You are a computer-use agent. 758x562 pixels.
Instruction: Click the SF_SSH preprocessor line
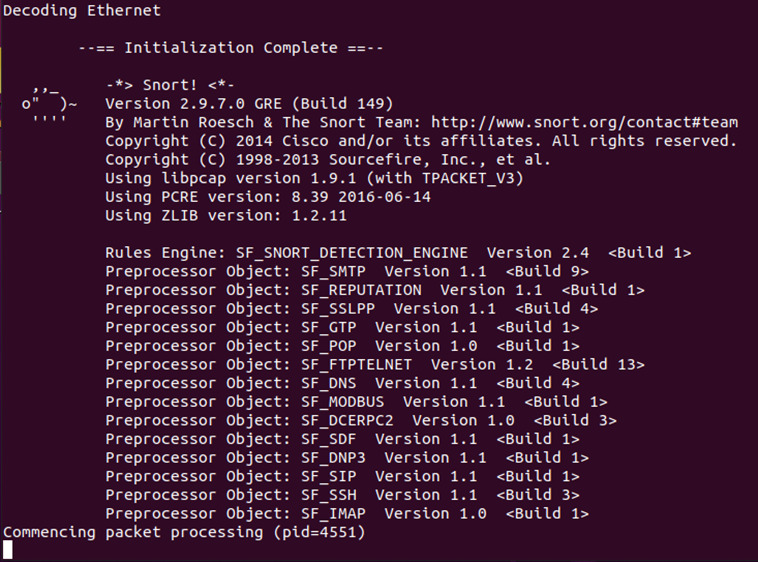pyautogui.click(x=341, y=495)
